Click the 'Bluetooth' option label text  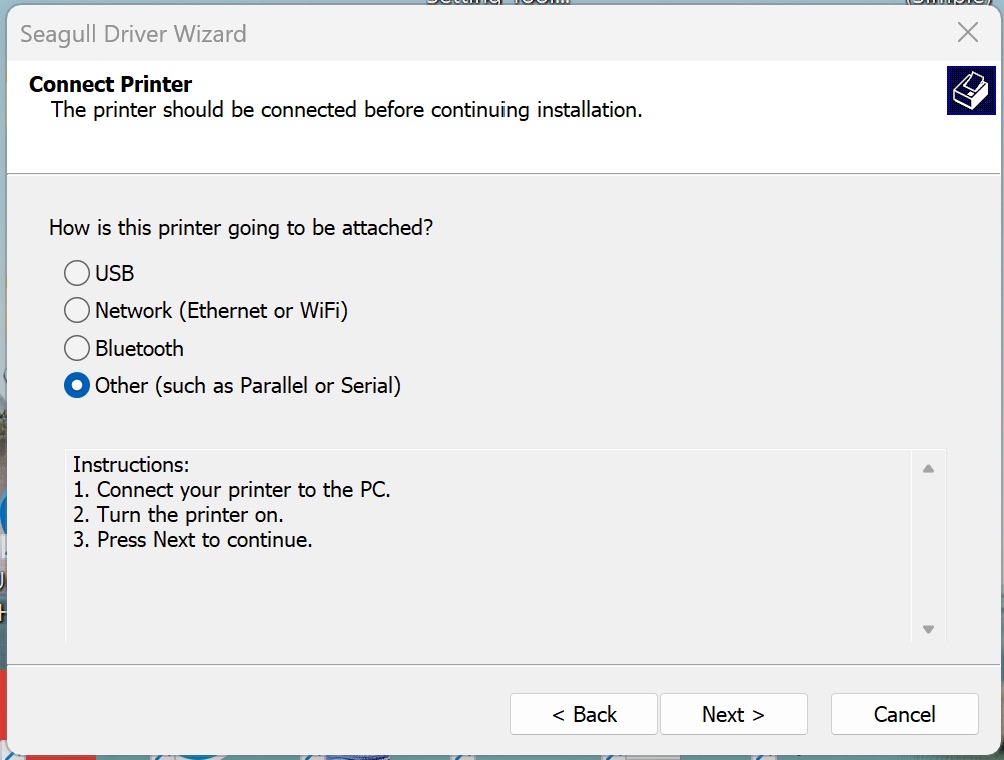(x=140, y=348)
